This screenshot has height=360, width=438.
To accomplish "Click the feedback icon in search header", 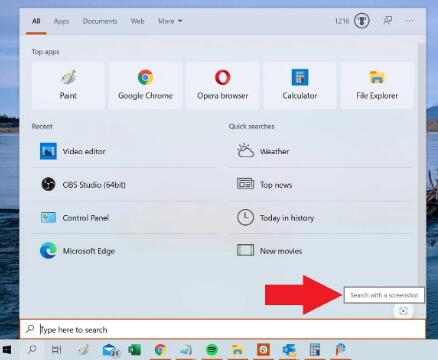I will (387, 21).
